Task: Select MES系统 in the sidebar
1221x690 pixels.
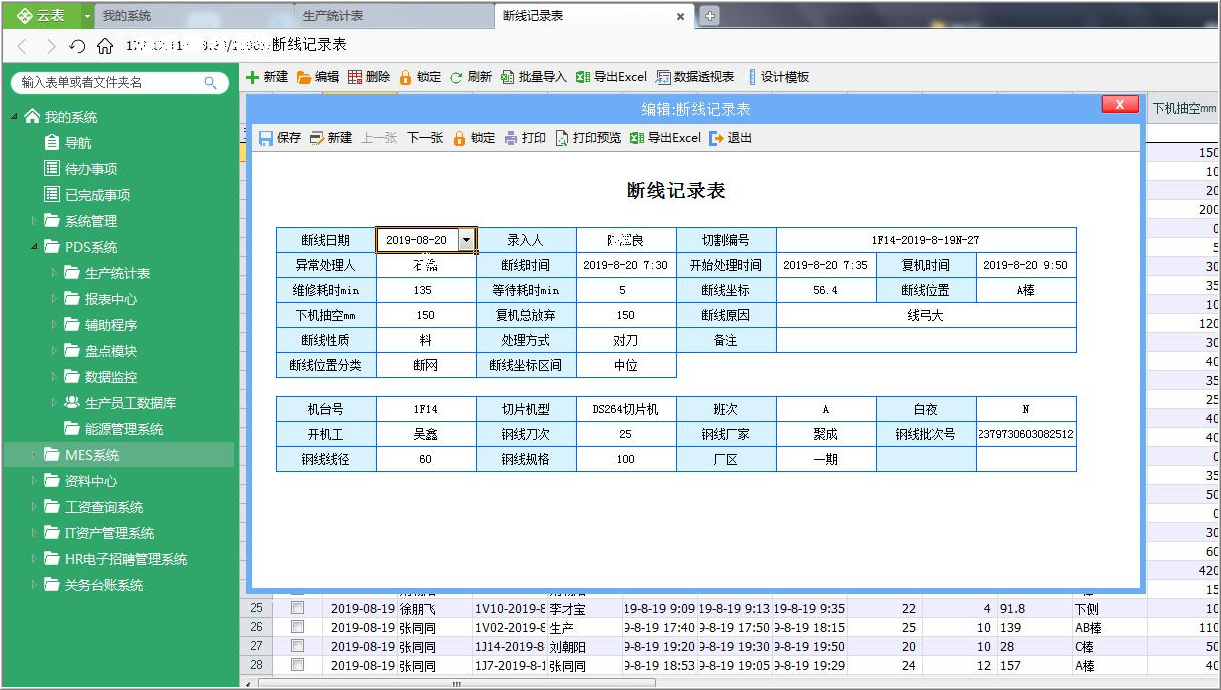Action: pos(92,455)
